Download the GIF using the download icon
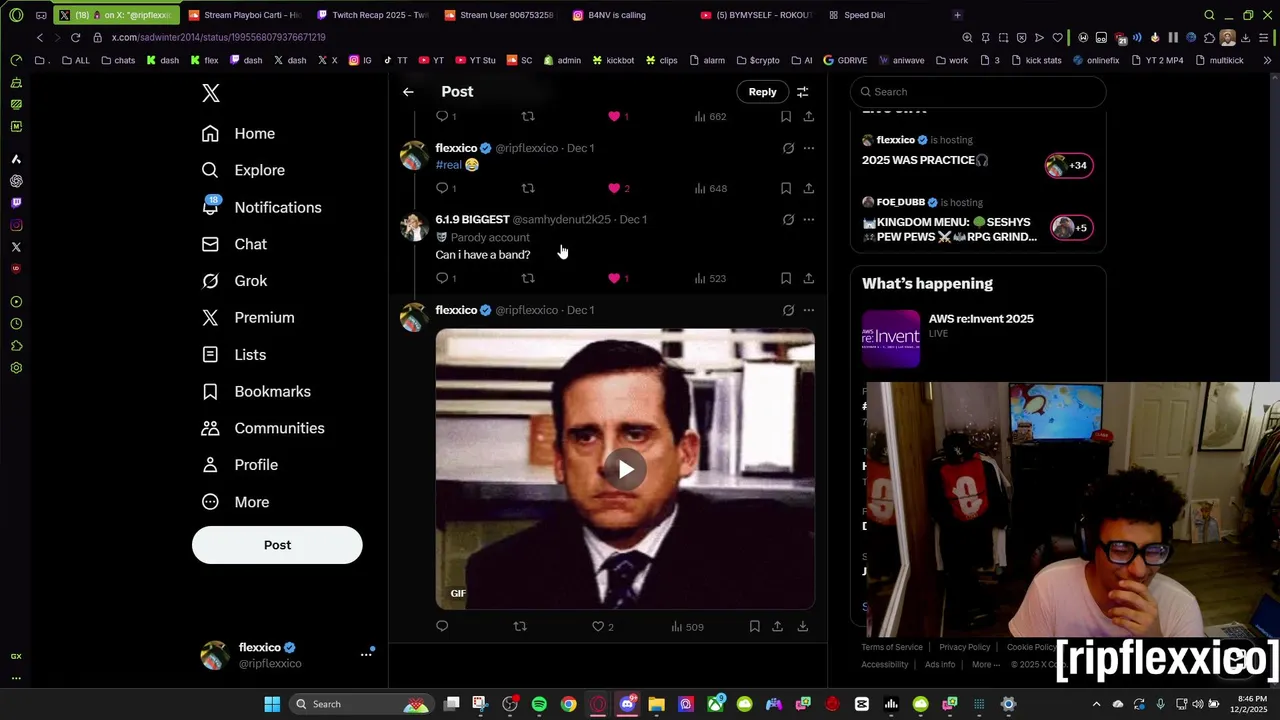 pyautogui.click(x=802, y=626)
